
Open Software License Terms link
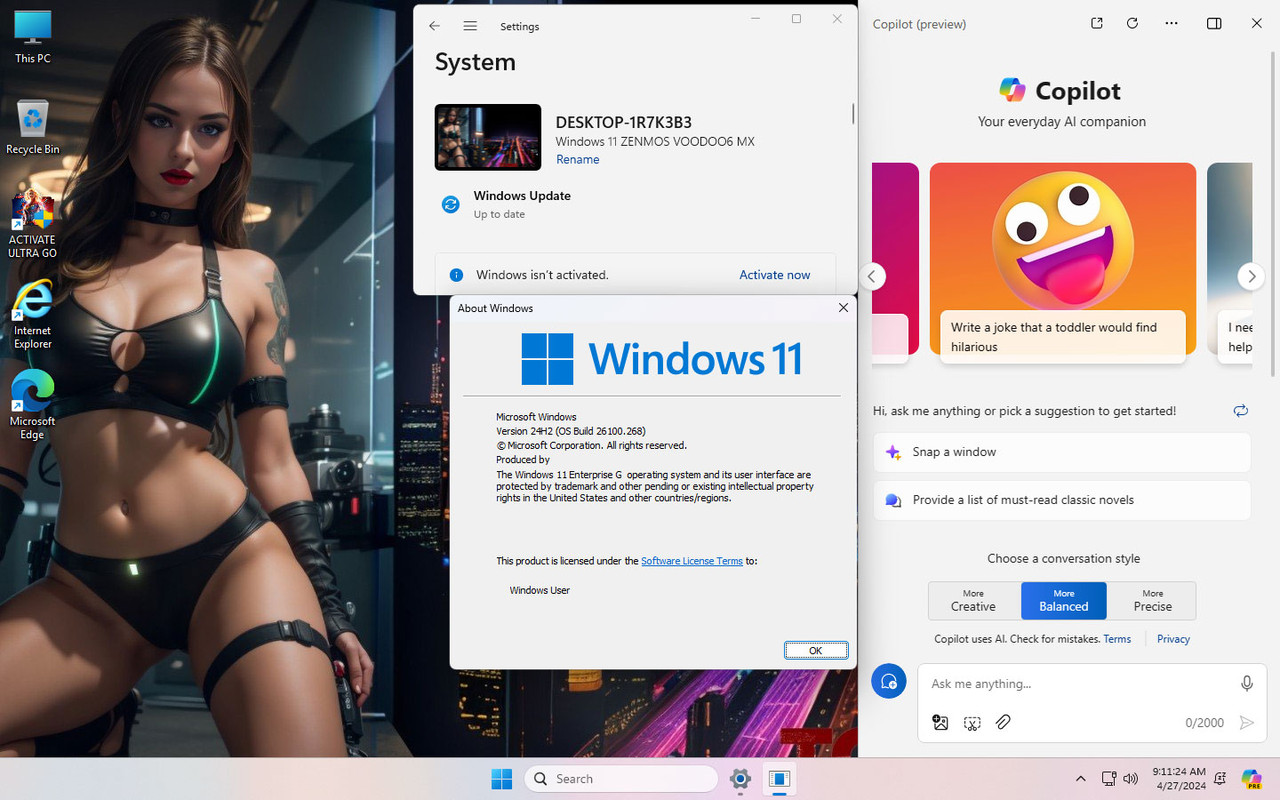tap(691, 561)
